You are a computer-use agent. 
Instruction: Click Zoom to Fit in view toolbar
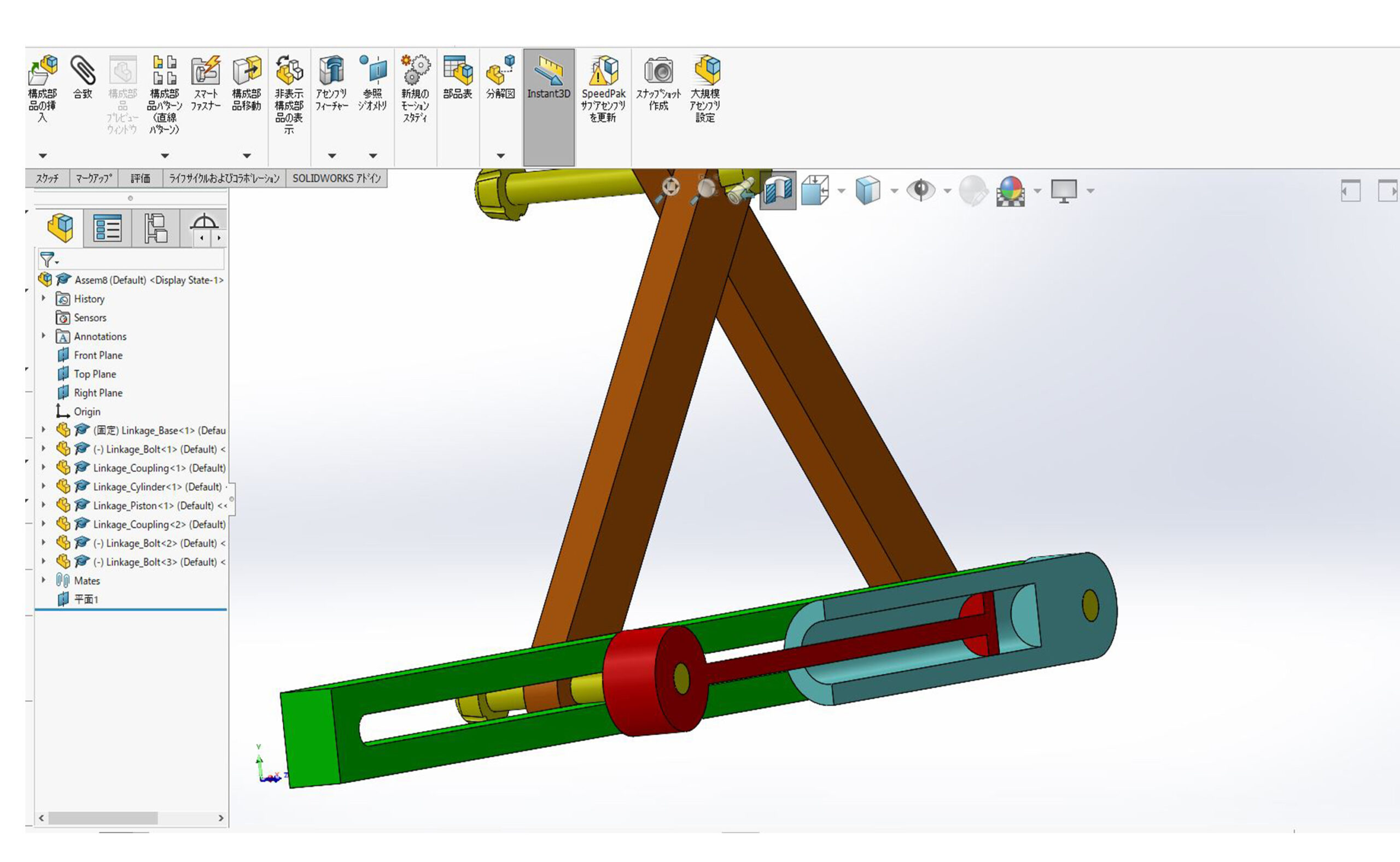(669, 188)
